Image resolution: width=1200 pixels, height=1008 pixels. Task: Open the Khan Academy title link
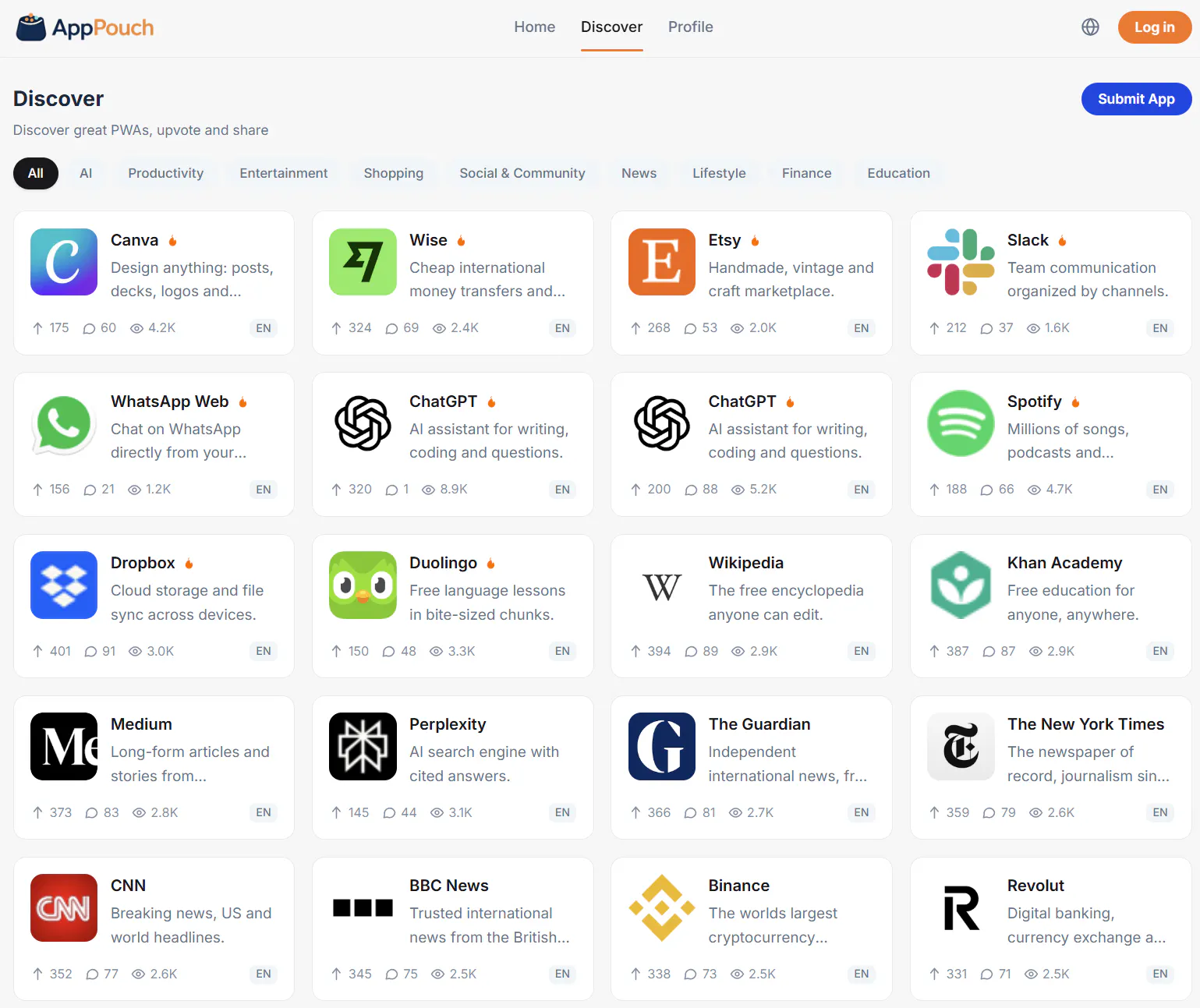[1065, 563]
